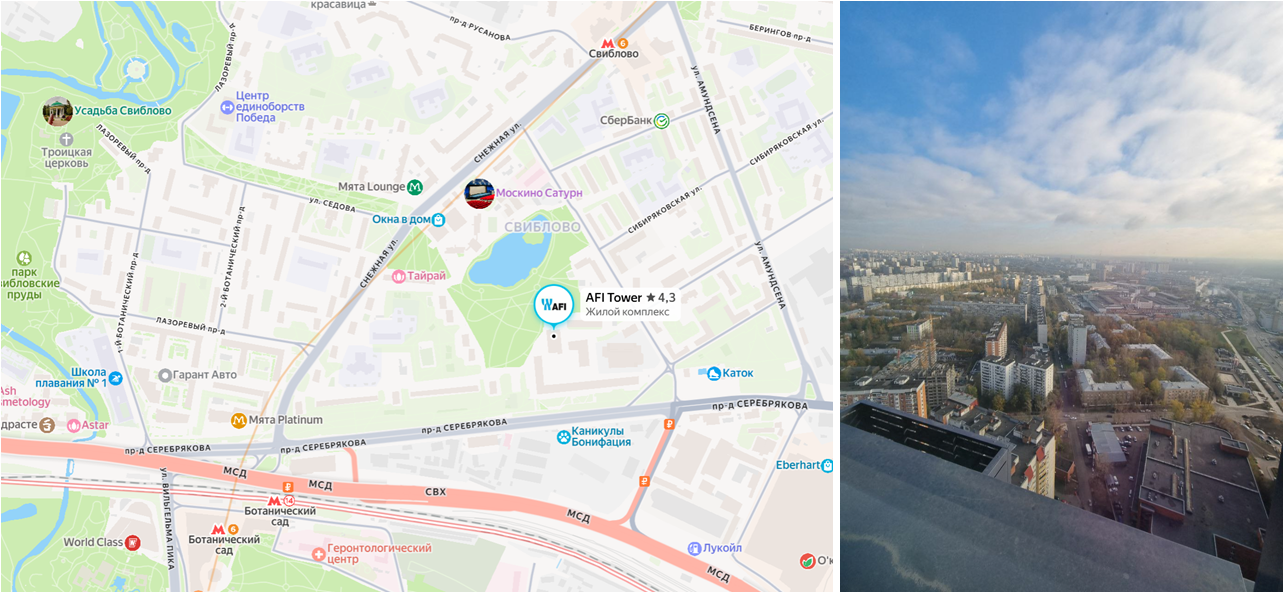The width and height of the screenshot is (1284, 593).
Task: Open the aerial city view photo
Action: (x=1061, y=296)
